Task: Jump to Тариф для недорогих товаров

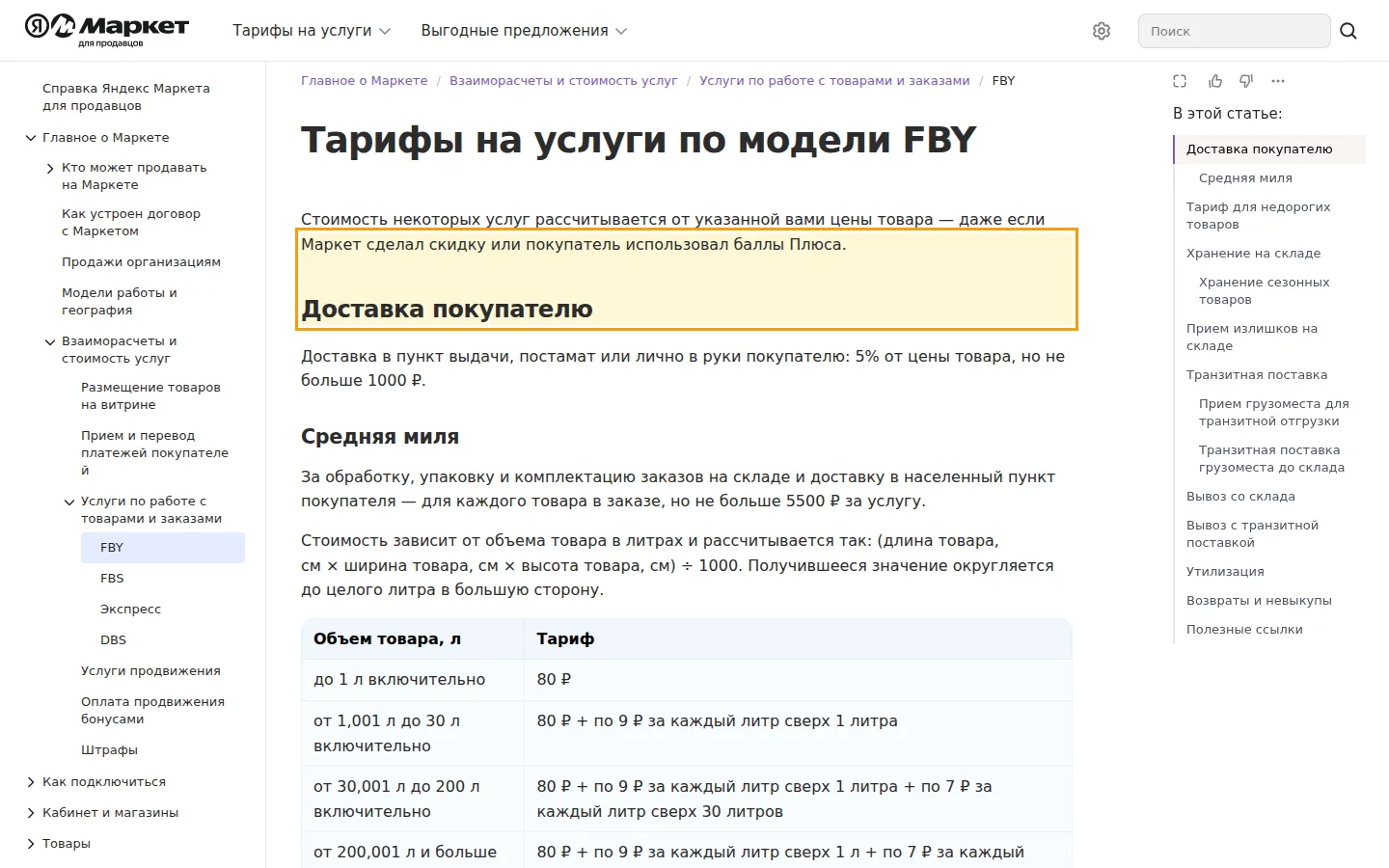Action: pyautogui.click(x=1258, y=216)
